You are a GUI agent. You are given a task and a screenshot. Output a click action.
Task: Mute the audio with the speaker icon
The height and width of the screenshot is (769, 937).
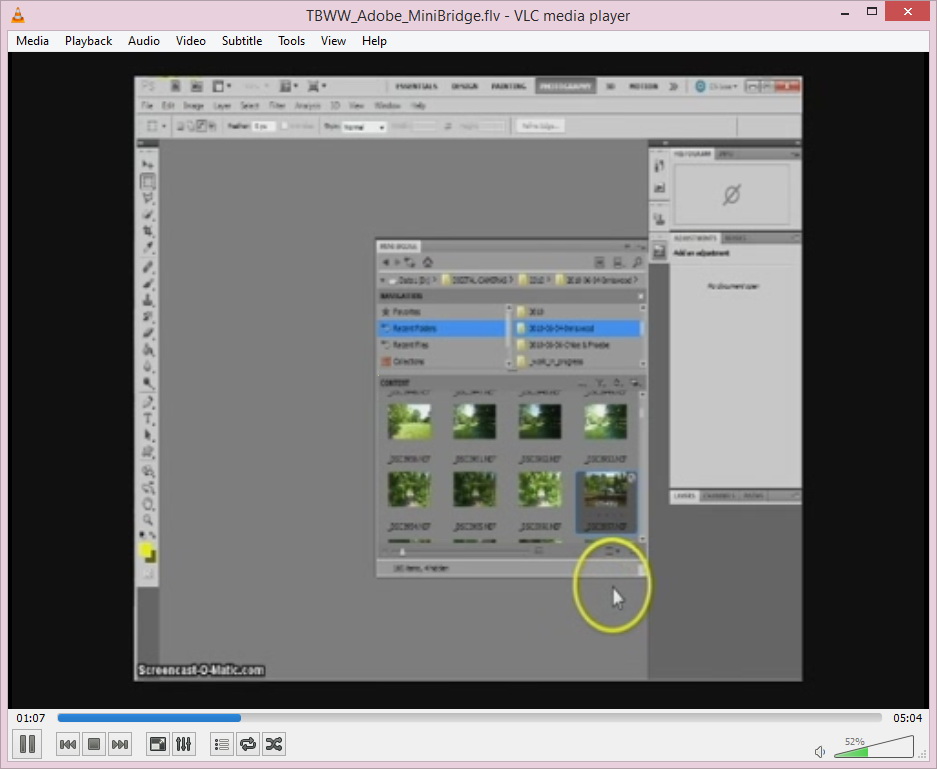coord(820,752)
